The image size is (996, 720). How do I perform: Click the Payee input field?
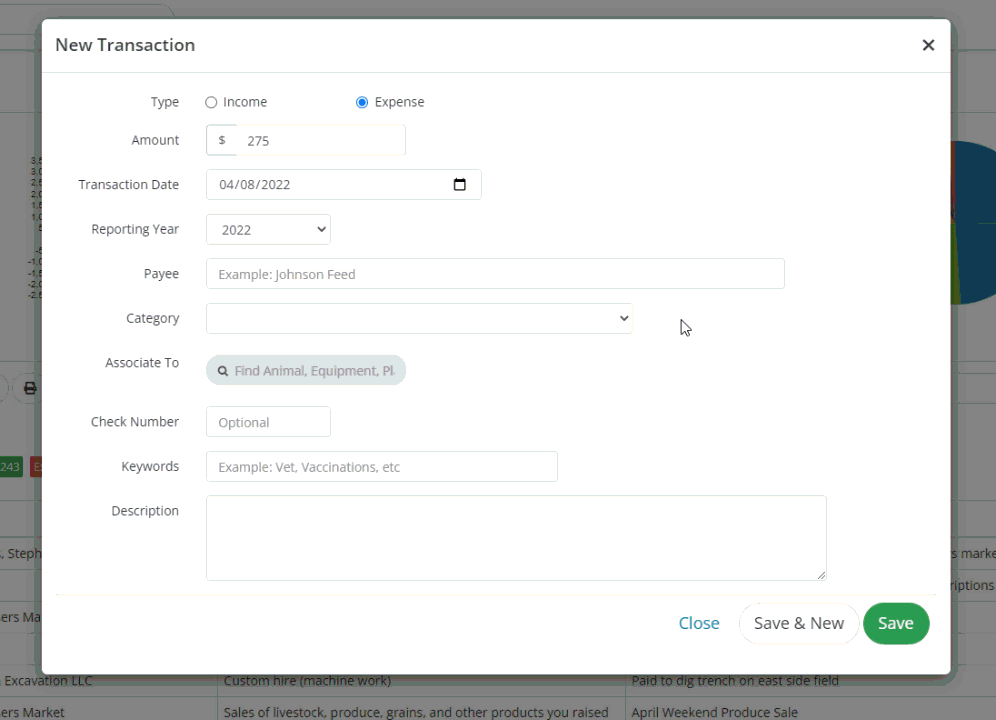pos(495,274)
